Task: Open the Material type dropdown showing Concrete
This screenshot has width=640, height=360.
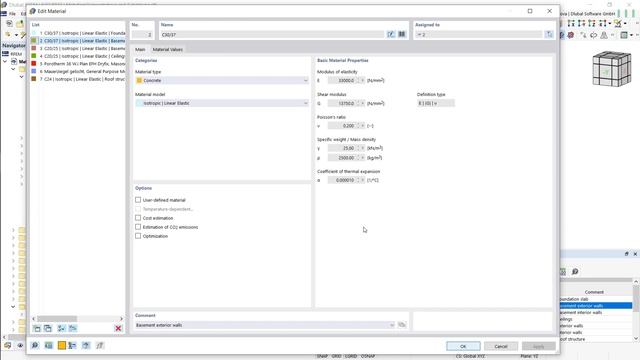Action: [x=222, y=80]
